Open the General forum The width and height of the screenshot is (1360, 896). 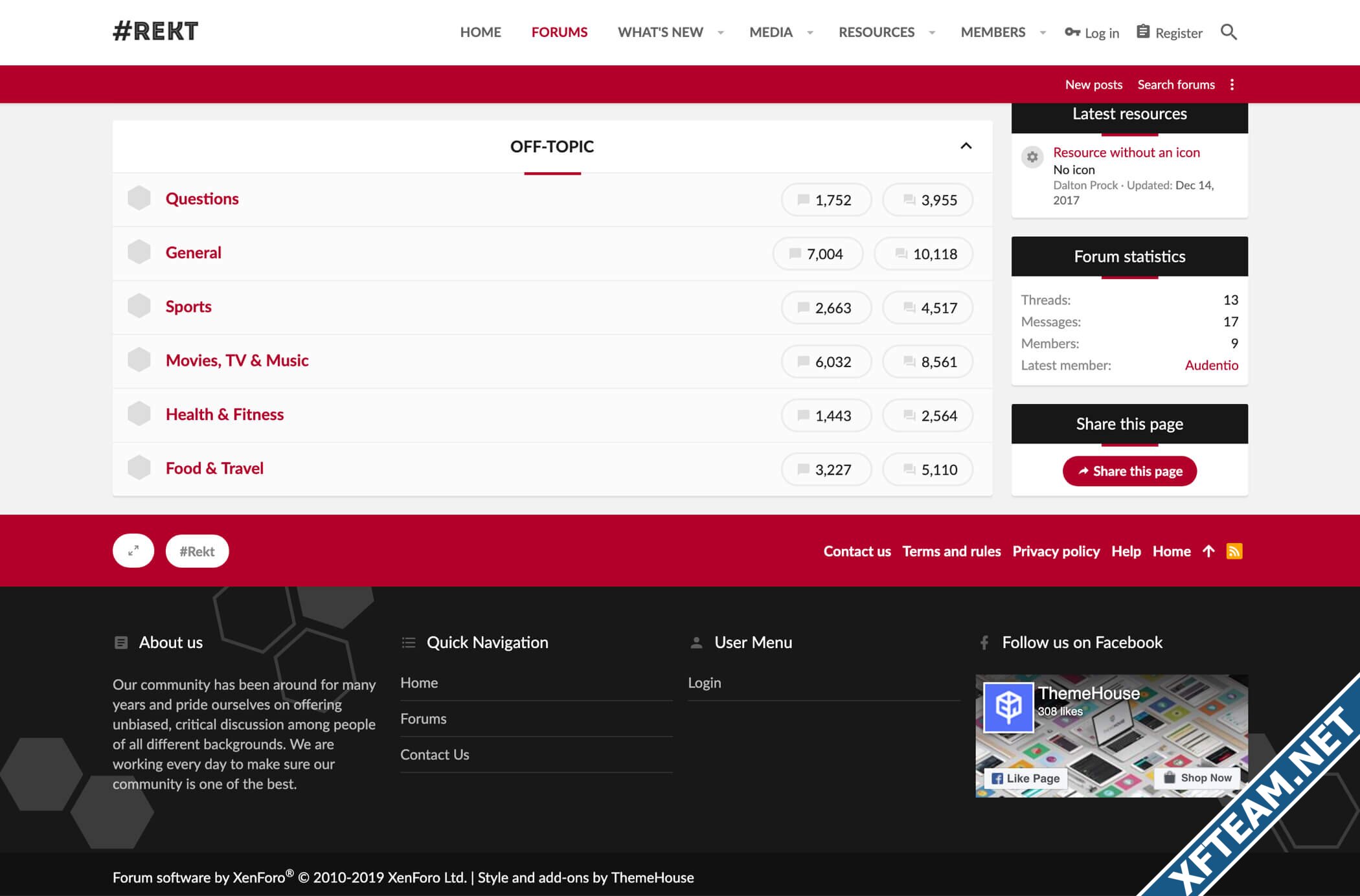coord(194,252)
